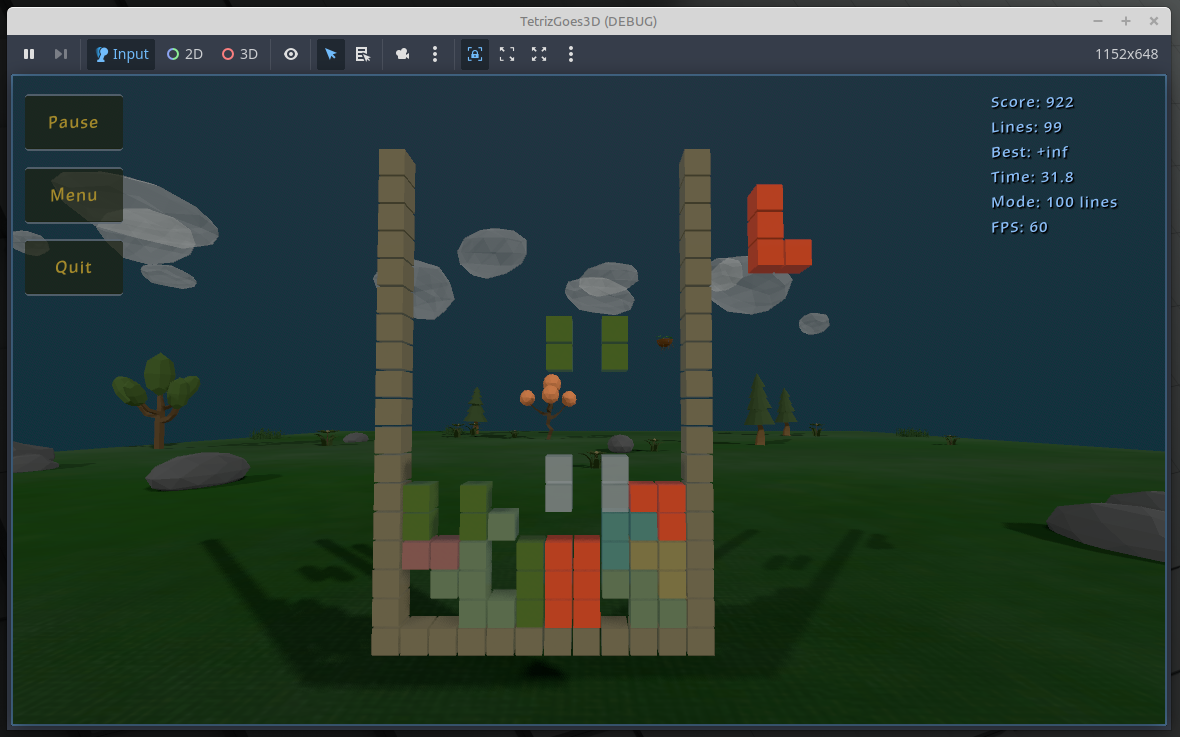Screen dimensions: 1180x737
Task: Toggle Input selection mode
Action: click(x=121, y=54)
